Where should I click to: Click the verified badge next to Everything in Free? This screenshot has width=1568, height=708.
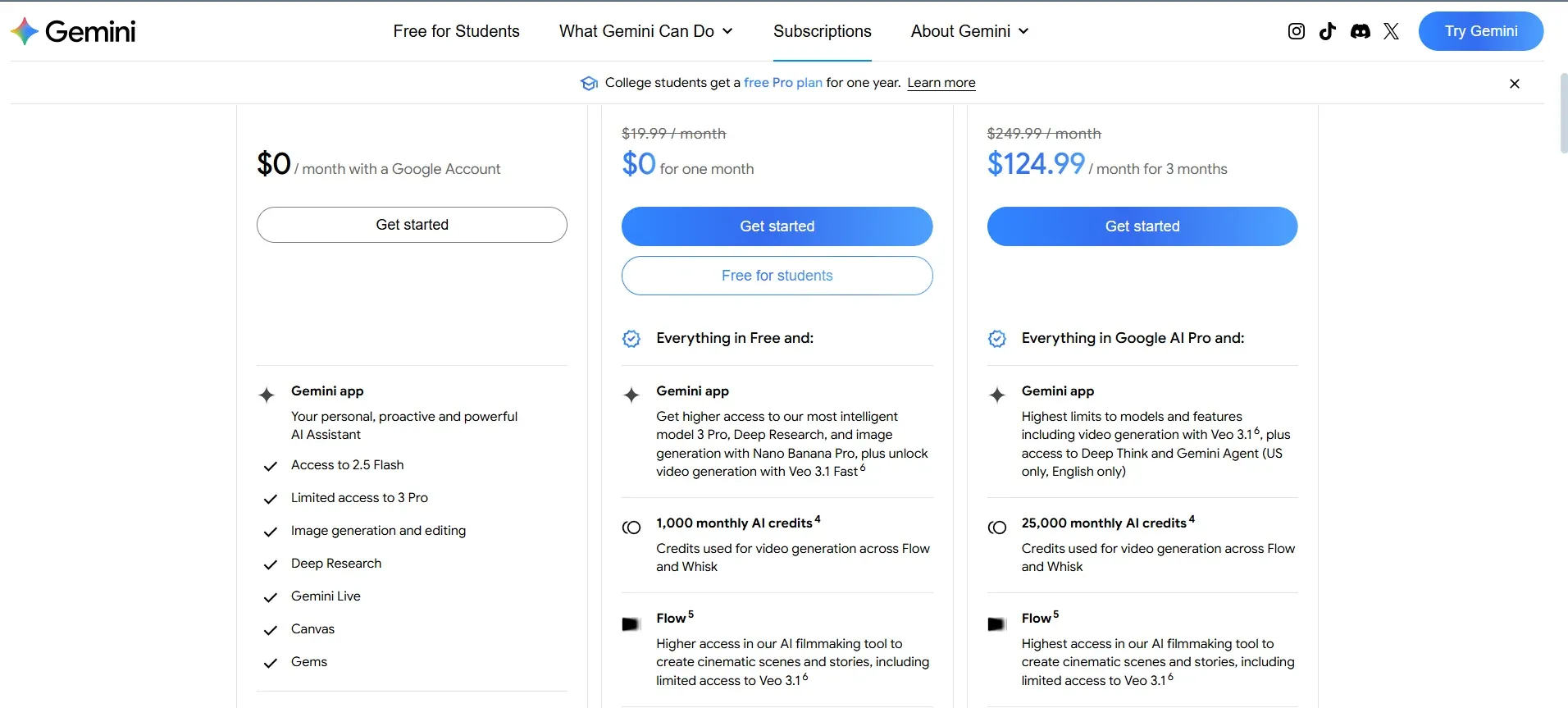click(631, 339)
